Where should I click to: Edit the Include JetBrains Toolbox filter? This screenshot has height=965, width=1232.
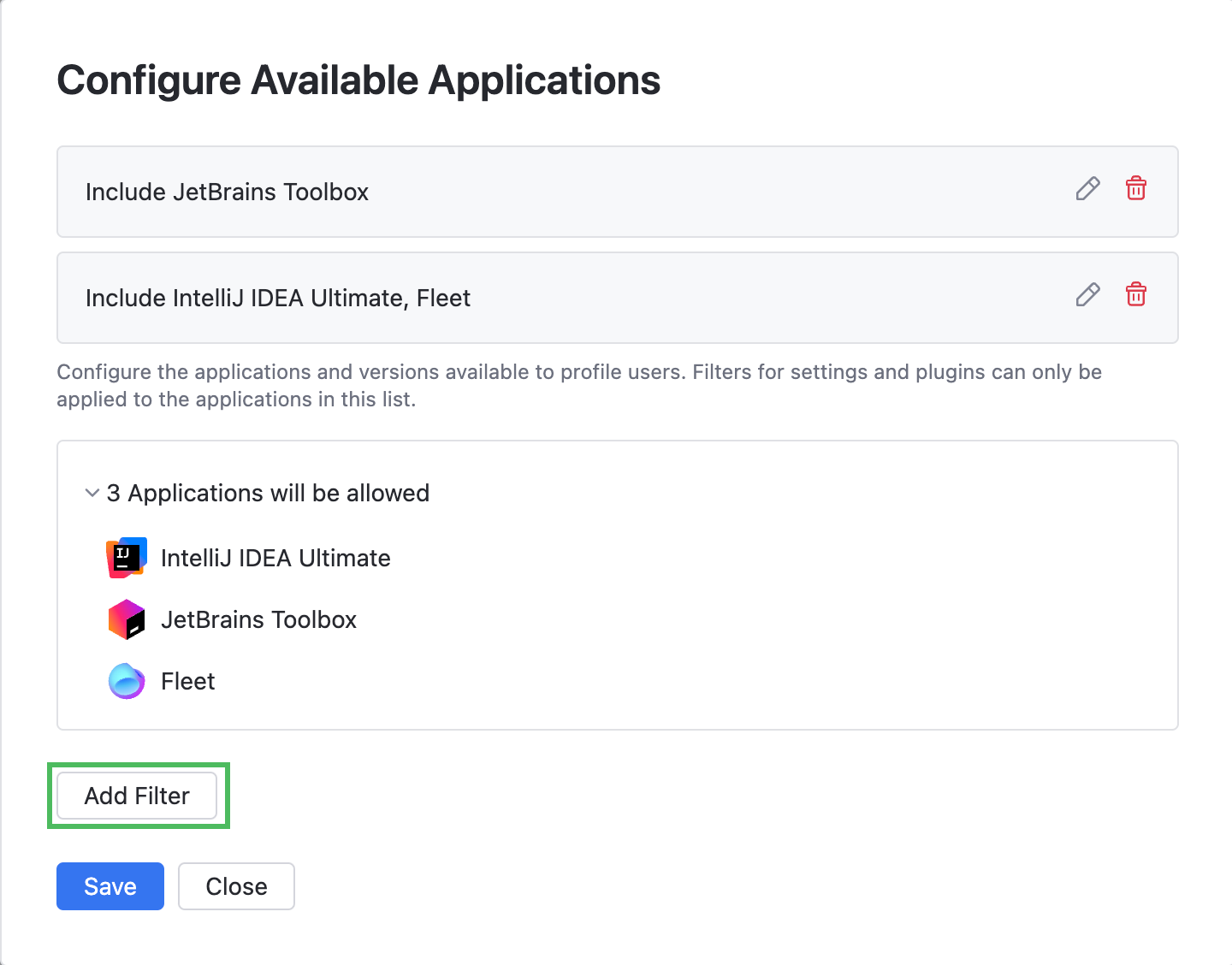1087,189
